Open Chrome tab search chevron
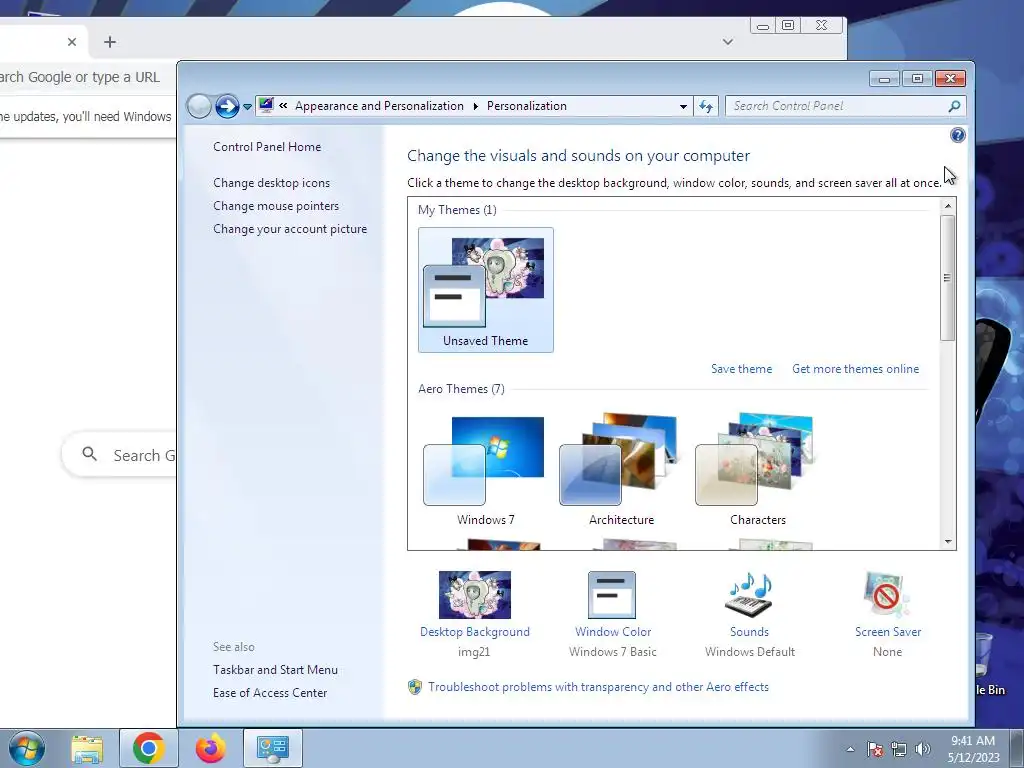This screenshot has width=1024, height=768. tap(728, 42)
